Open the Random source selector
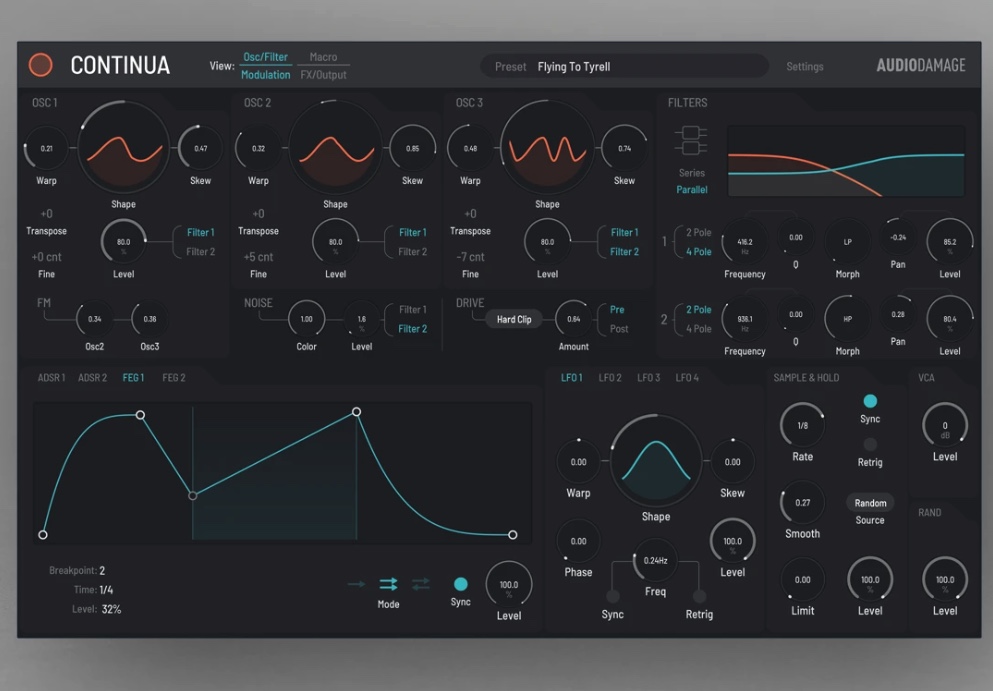 pyautogui.click(x=870, y=503)
